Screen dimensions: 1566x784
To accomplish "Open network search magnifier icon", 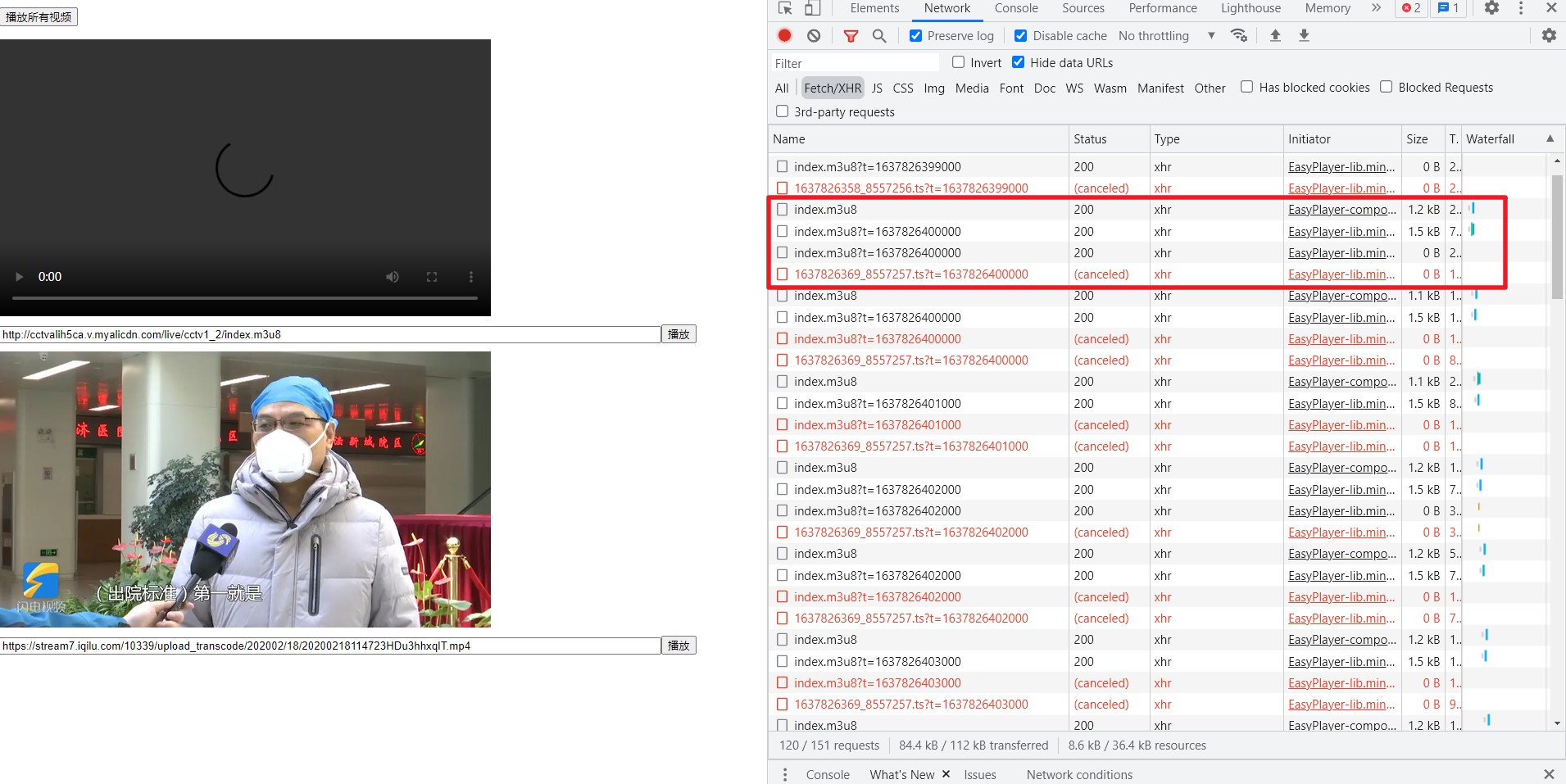I will point(879,35).
